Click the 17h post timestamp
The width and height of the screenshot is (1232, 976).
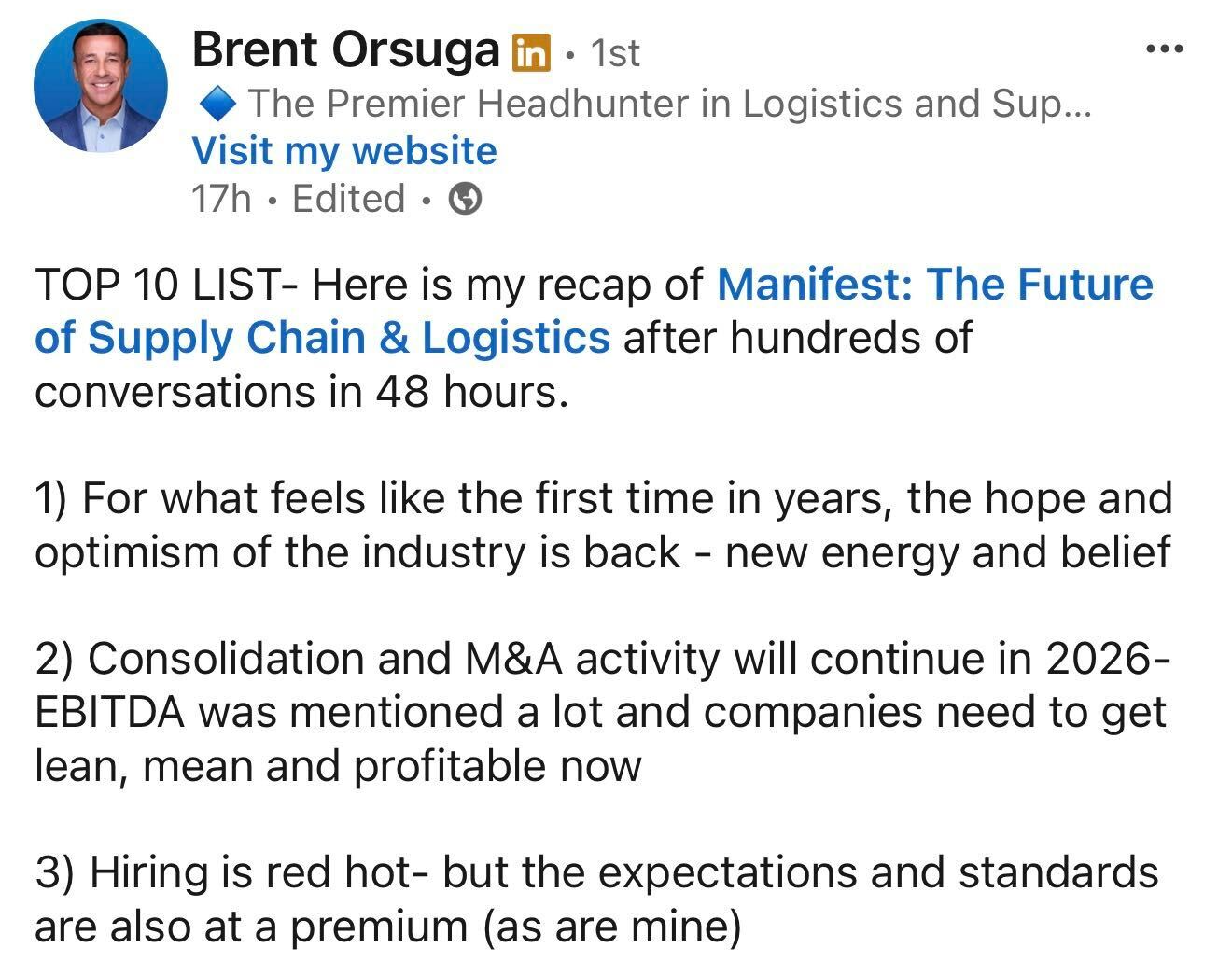(221, 199)
